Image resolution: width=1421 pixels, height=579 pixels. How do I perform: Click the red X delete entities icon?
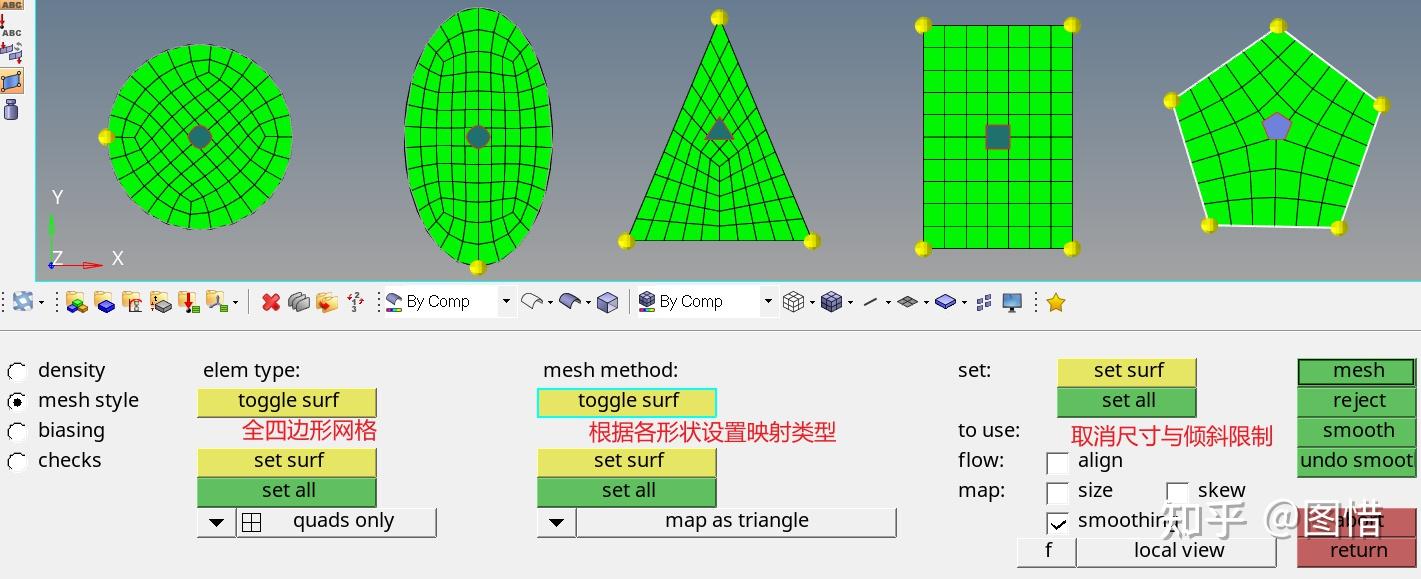pos(270,301)
